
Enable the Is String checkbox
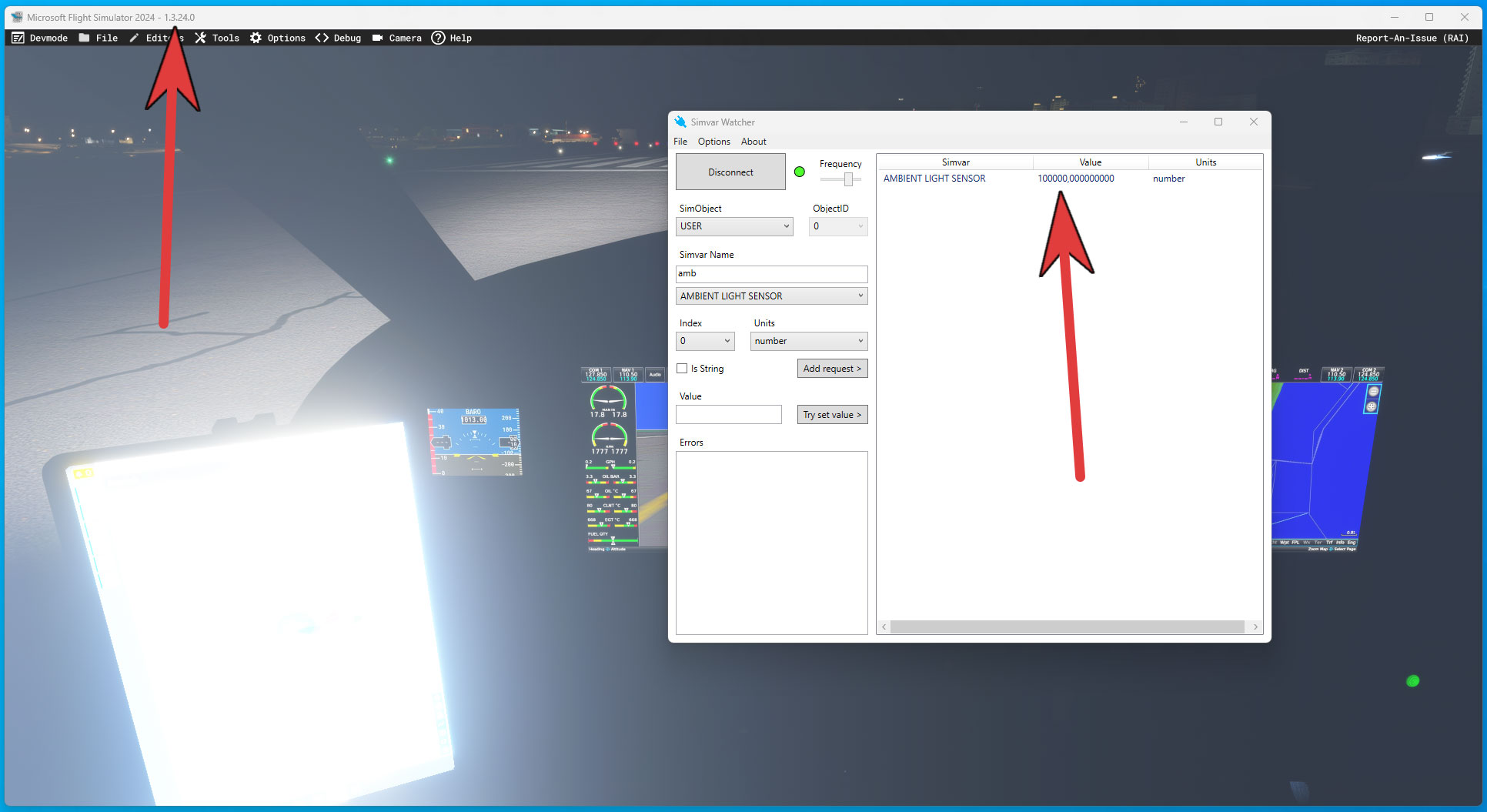point(682,369)
